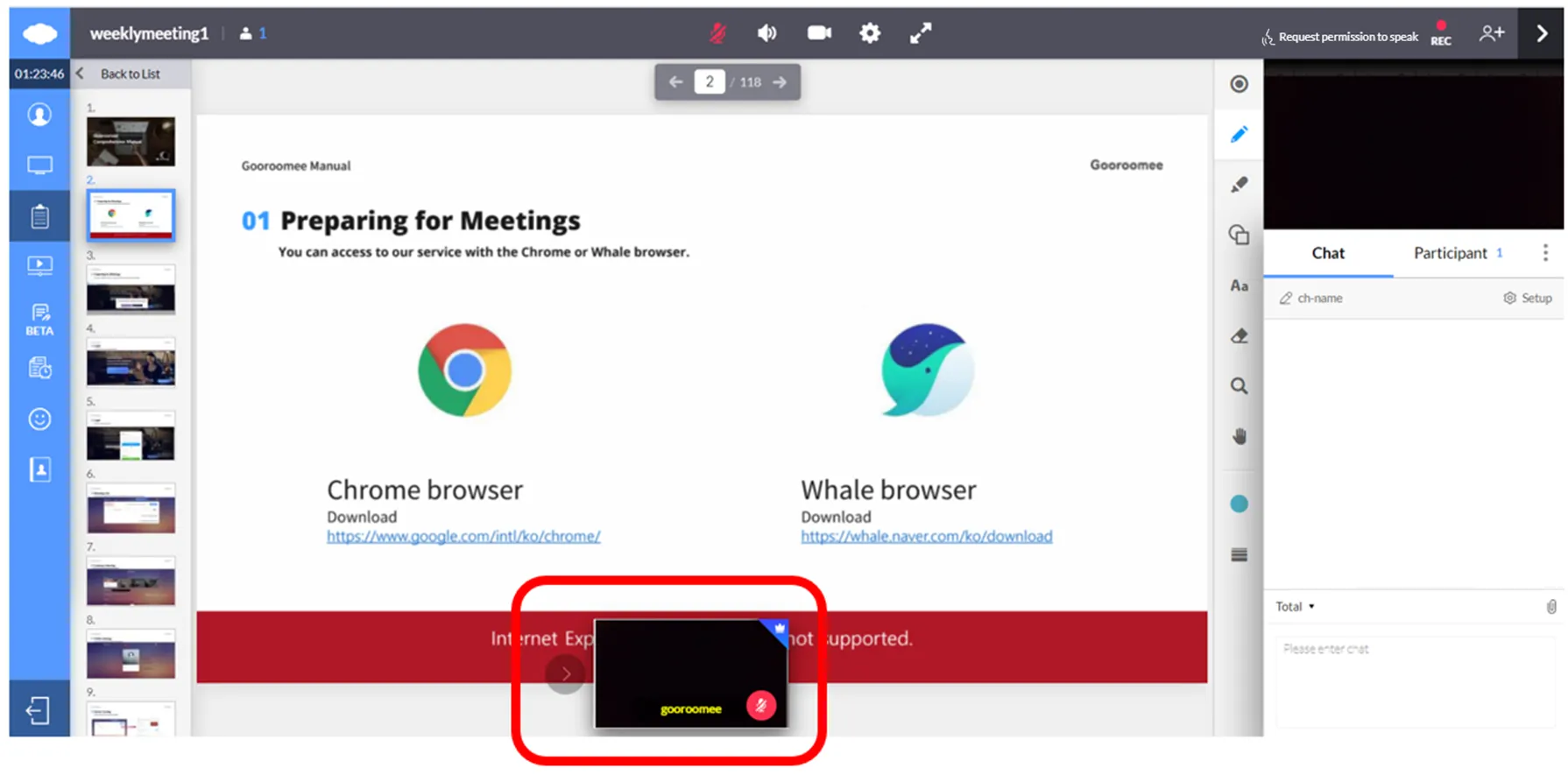Unmute the microphone in the top bar

pyautogui.click(x=717, y=33)
